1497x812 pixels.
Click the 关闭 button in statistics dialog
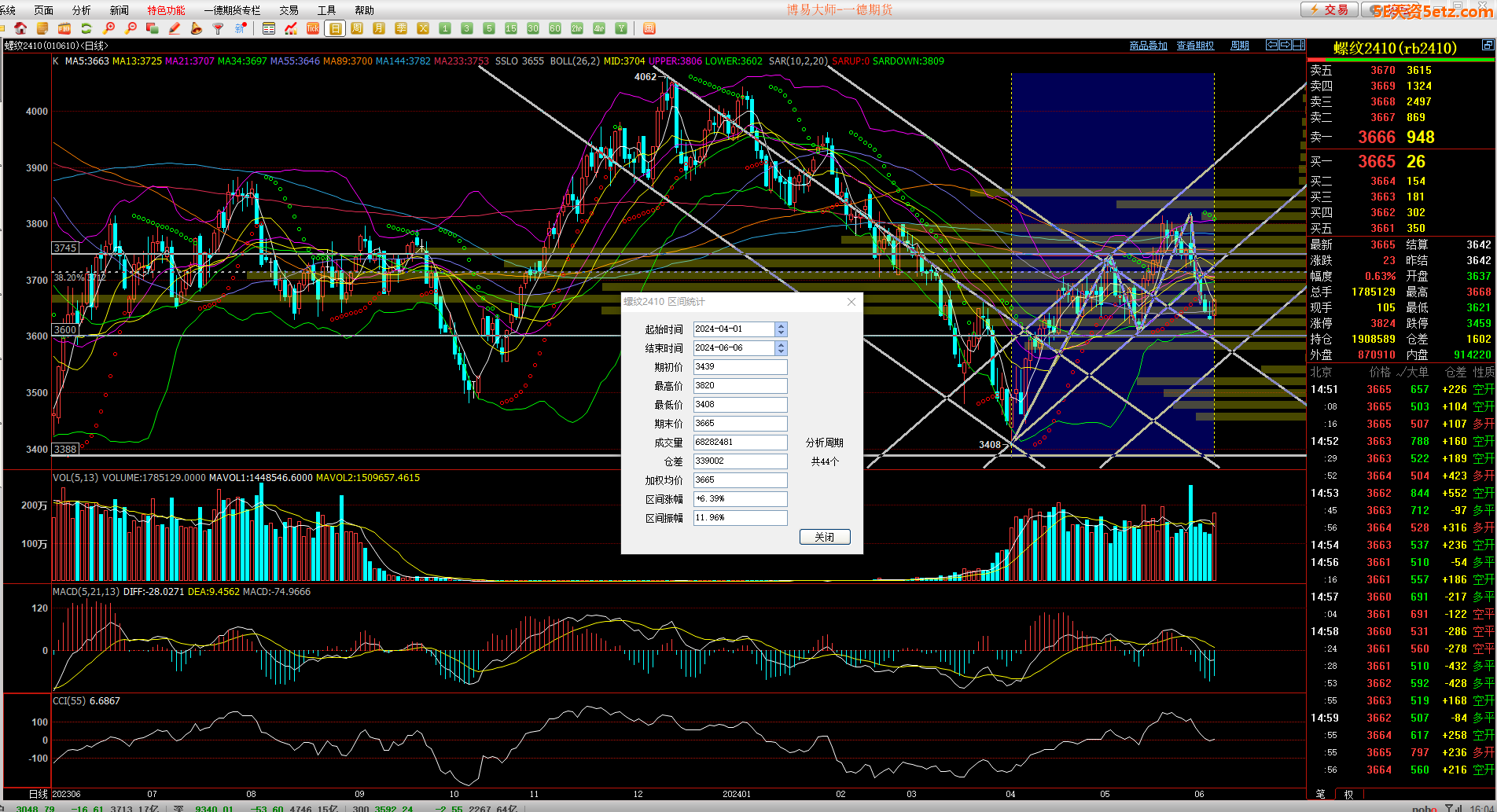pos(825,537)
